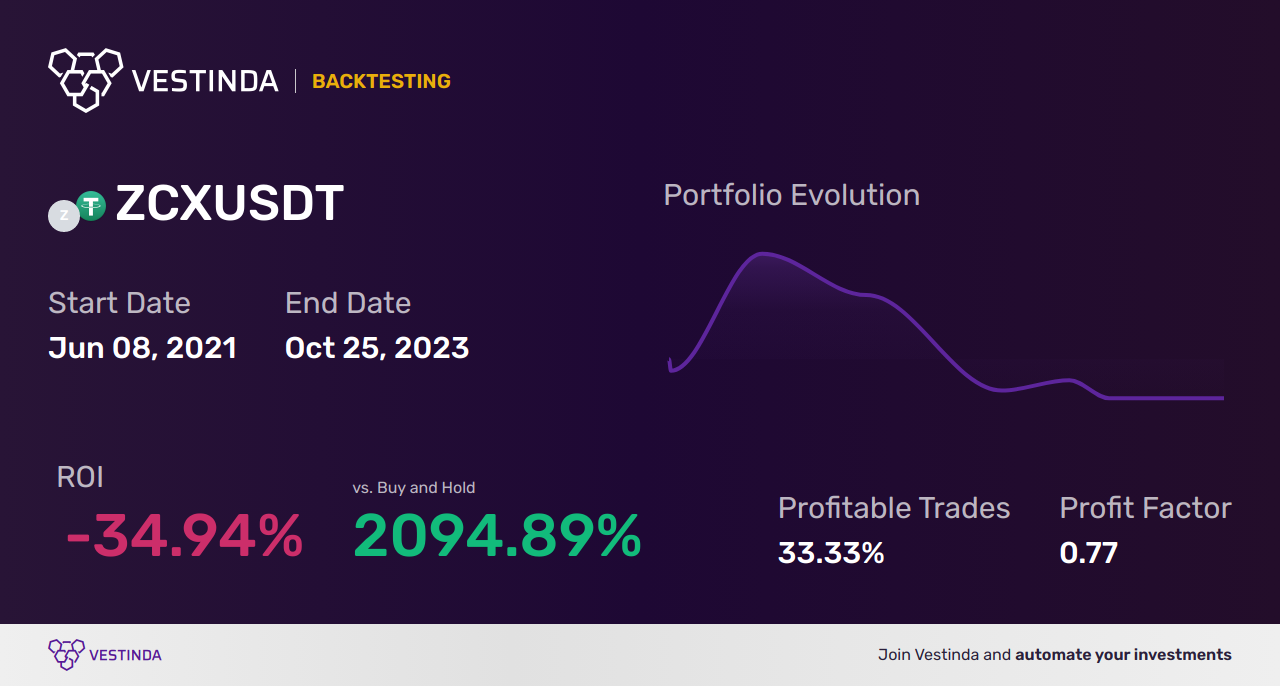1280x686 pixels.
Task: Click the footer VESTINDA wordmark
Action: [x=125, y=655]
